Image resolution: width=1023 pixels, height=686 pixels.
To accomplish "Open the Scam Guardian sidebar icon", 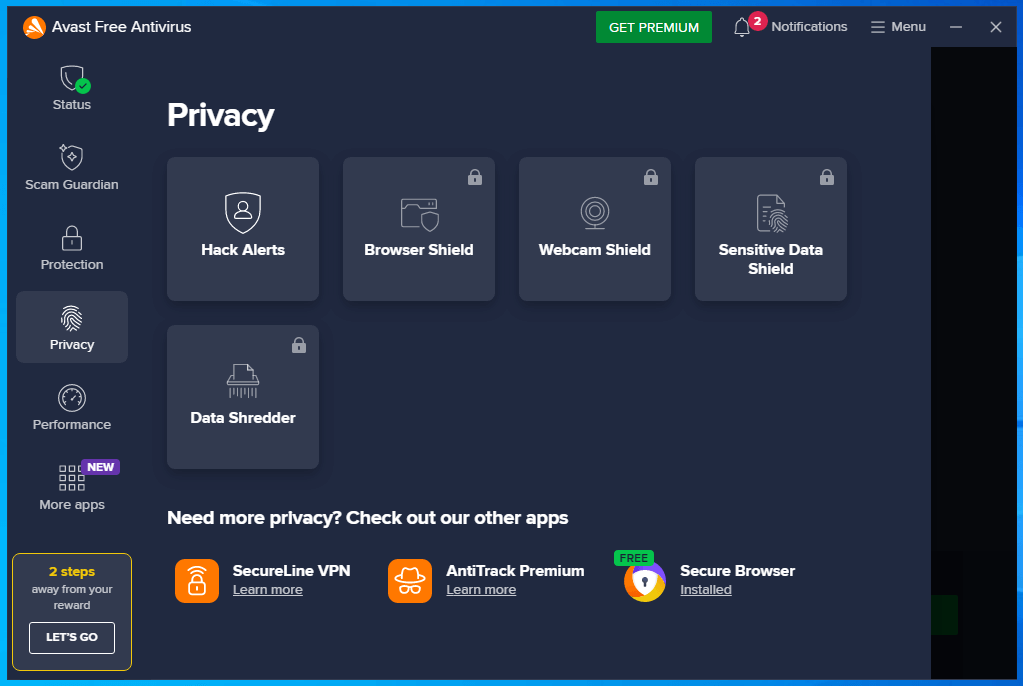I will (x=71, y=157).
